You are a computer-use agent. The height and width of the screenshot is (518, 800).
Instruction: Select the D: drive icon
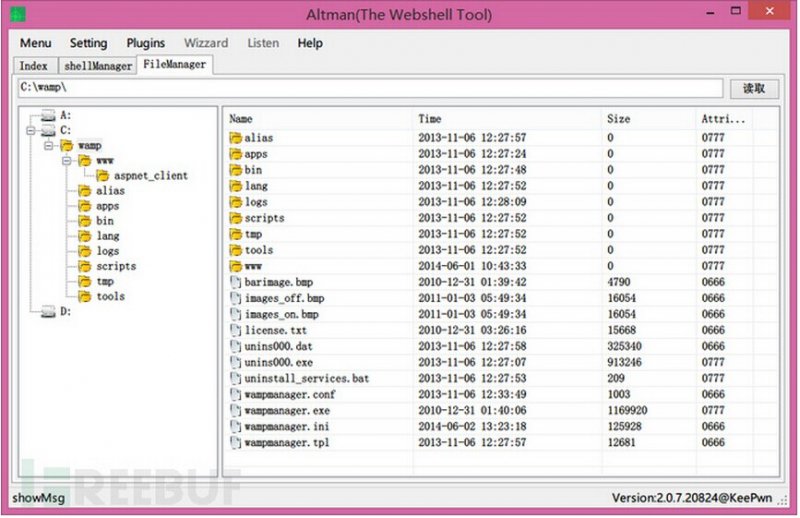coord(48,311)
